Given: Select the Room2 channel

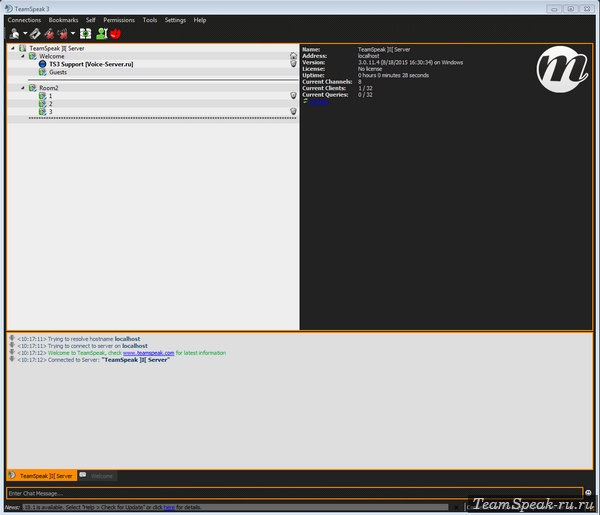Looking at the screenshot, I should (x=153, y=88).
